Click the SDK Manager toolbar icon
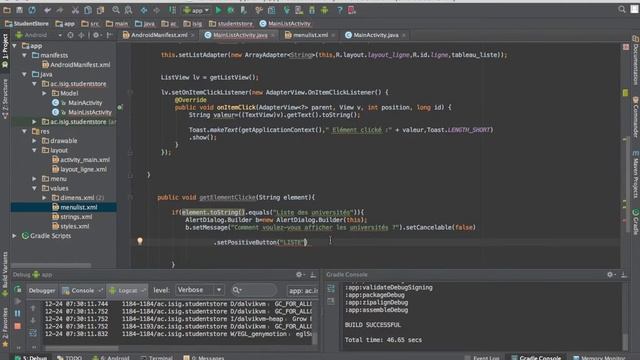The width and height of the screenshot is (640, 360). click(312, 10)
